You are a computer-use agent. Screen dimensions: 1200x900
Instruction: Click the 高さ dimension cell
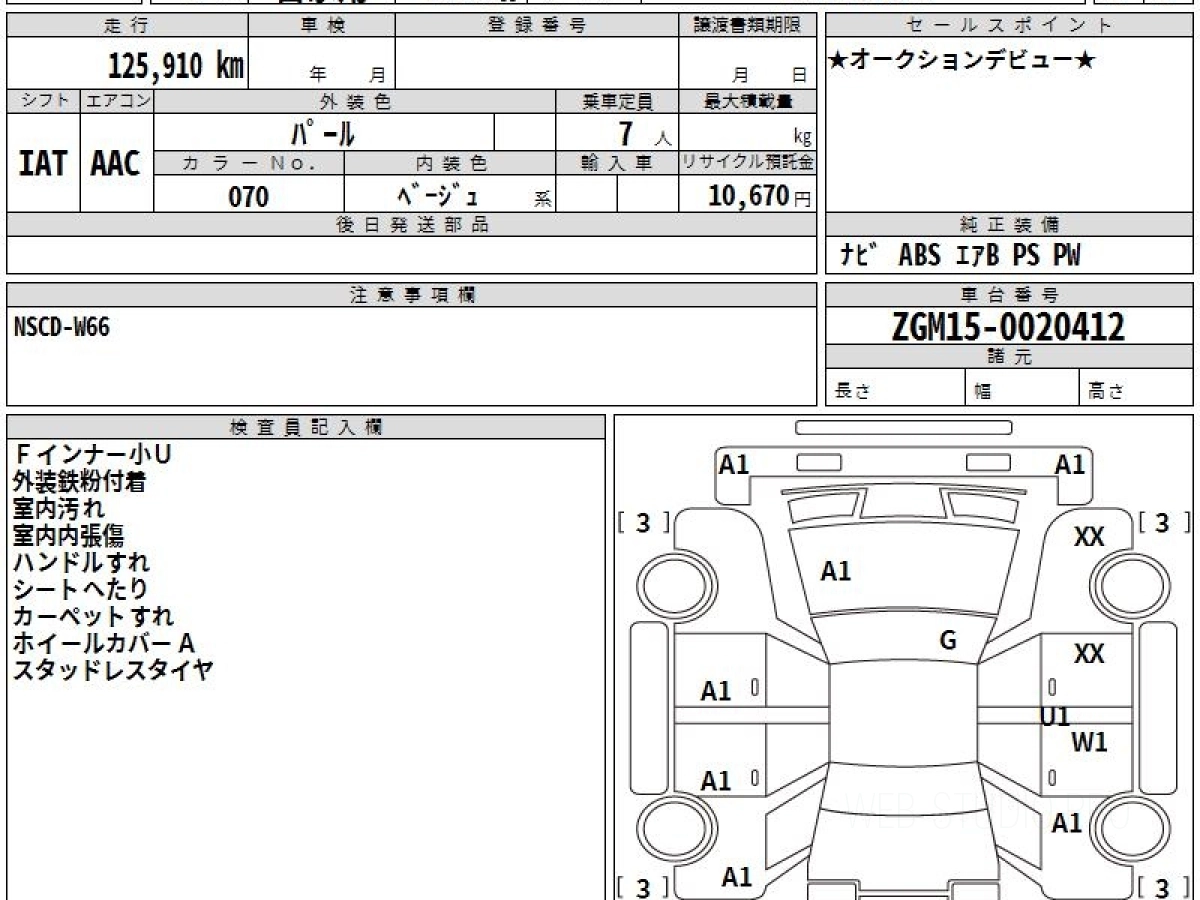tap(1137, 388)
